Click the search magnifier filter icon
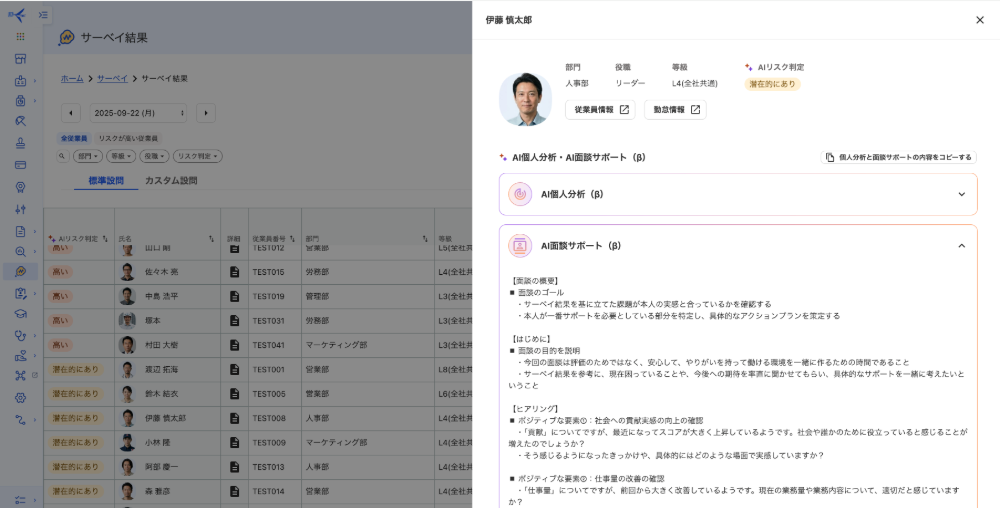Image resolution: width=1000 pixels, height=508 pixels. point(62,156)
